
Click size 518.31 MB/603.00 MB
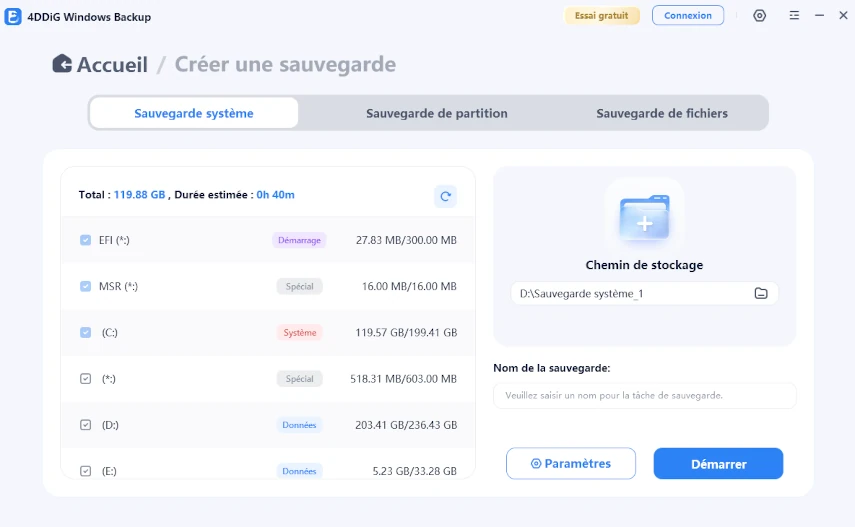404,379
